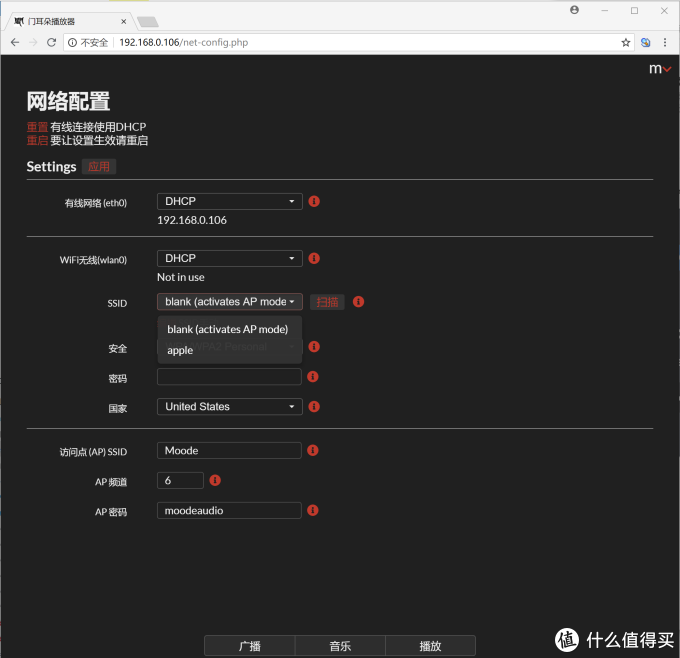Click the info icon right of 扫描 button
This screenshot has width=680, height=658.
(x=358, y=302)
